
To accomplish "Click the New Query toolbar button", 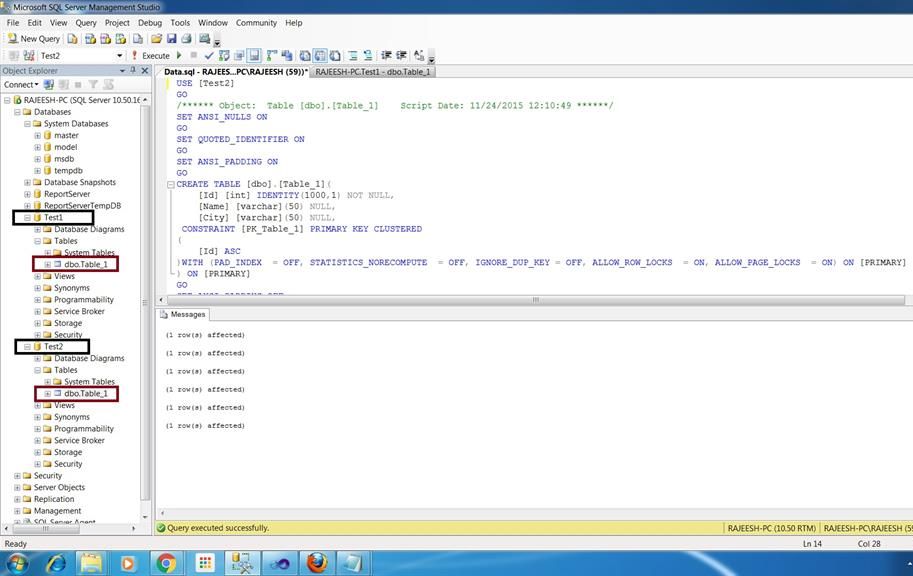I will tap(34, 39).
